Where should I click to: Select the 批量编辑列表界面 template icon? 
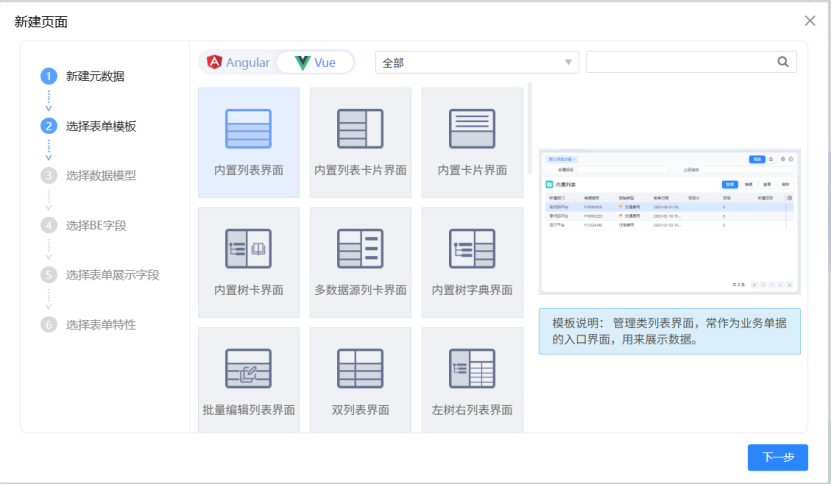pos(248,368)
